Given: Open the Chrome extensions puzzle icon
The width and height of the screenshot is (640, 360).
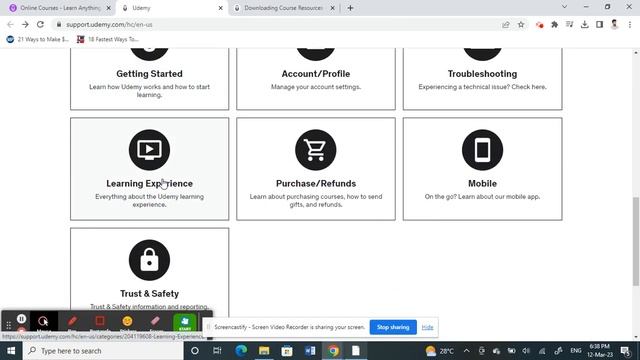Looking at the screenshot, I should [x=554, y=24].
